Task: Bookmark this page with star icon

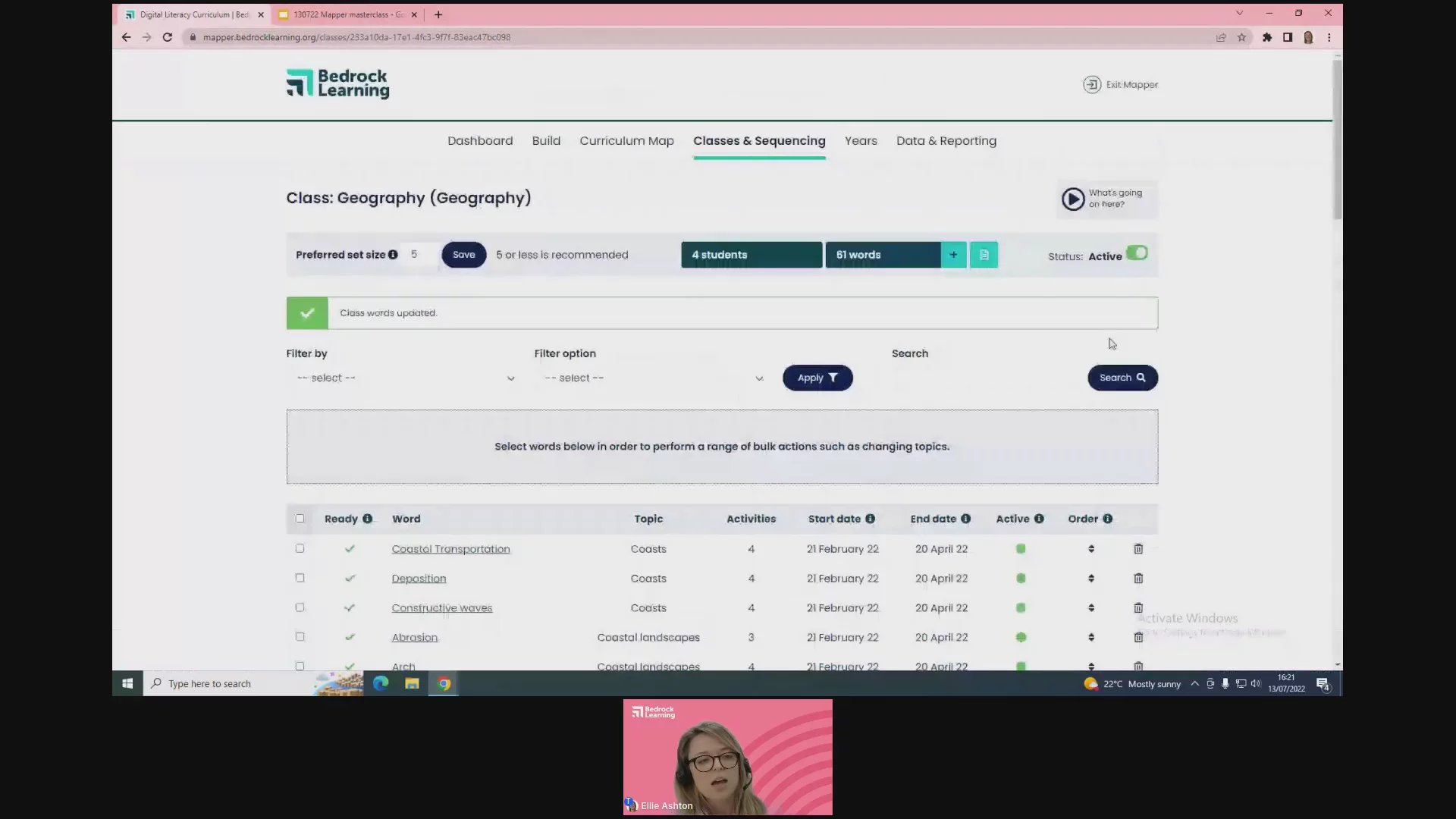Action: point(1241,37)
